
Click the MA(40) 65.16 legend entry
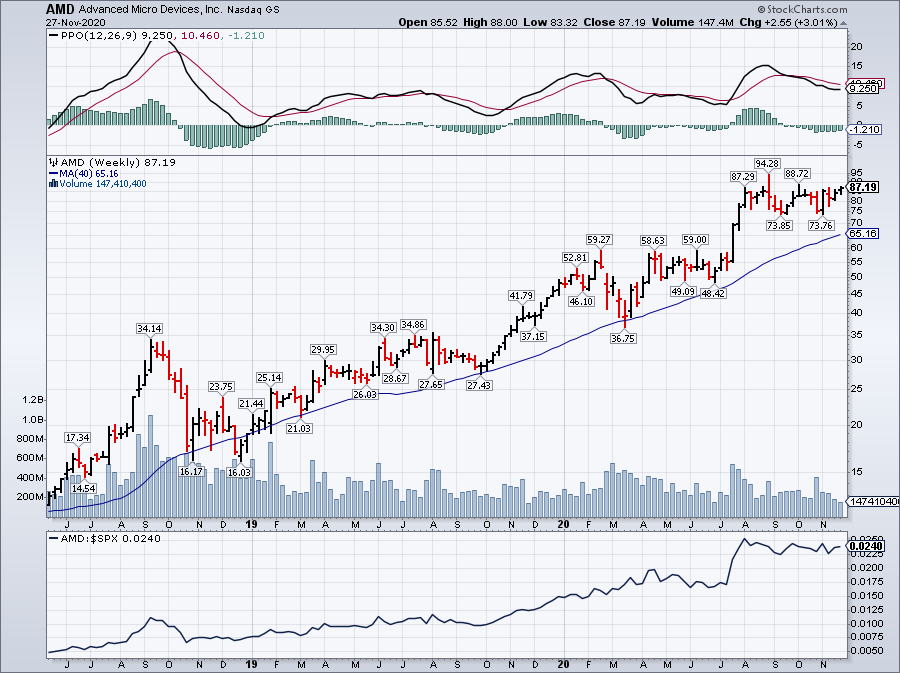89,173
